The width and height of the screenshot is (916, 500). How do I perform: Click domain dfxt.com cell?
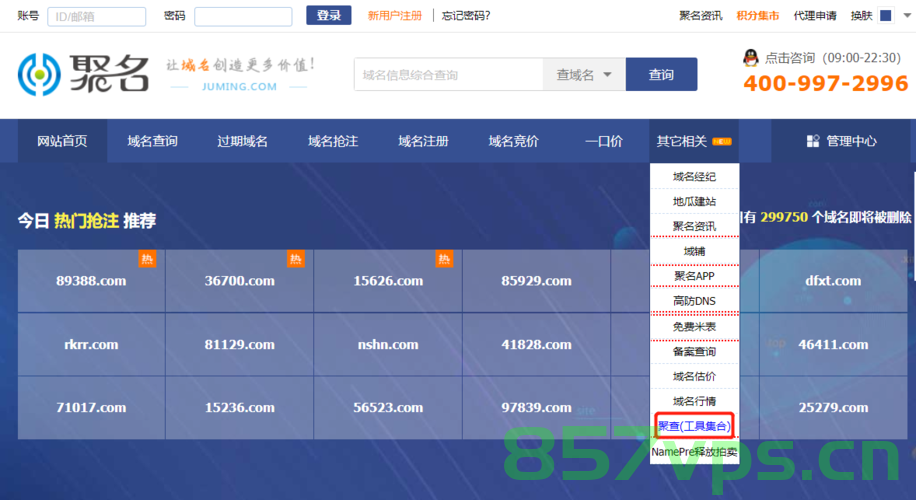(833, 280)
